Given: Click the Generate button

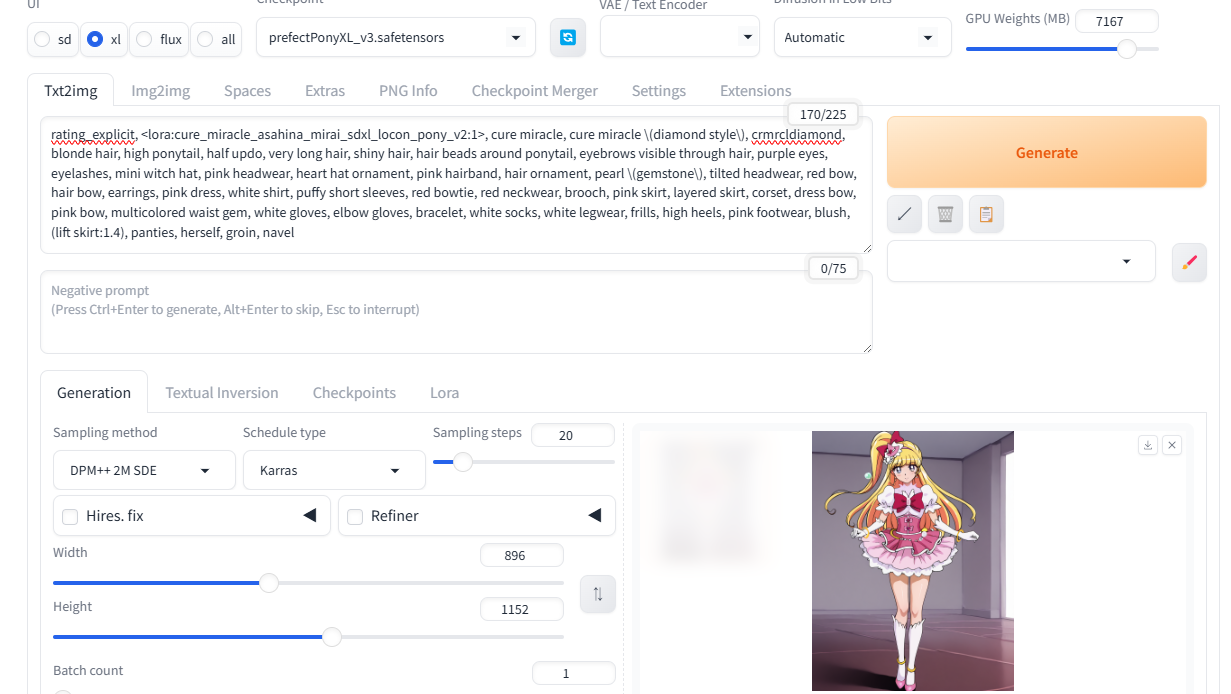Looking at the screenshot, I should point(1047,153).
